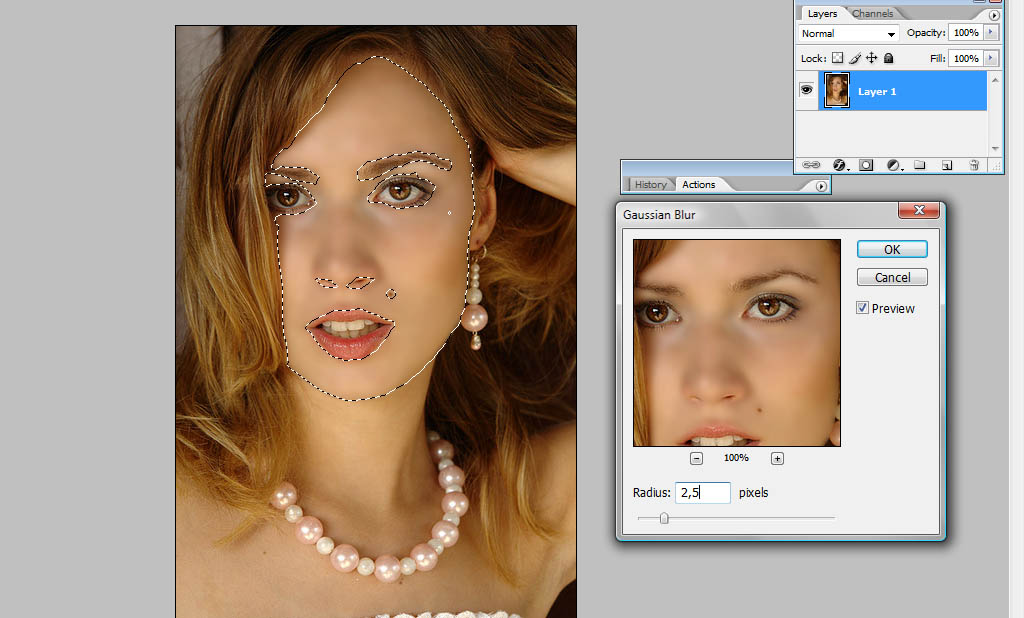
Task: Switch to the History tab
Action: 650,184
